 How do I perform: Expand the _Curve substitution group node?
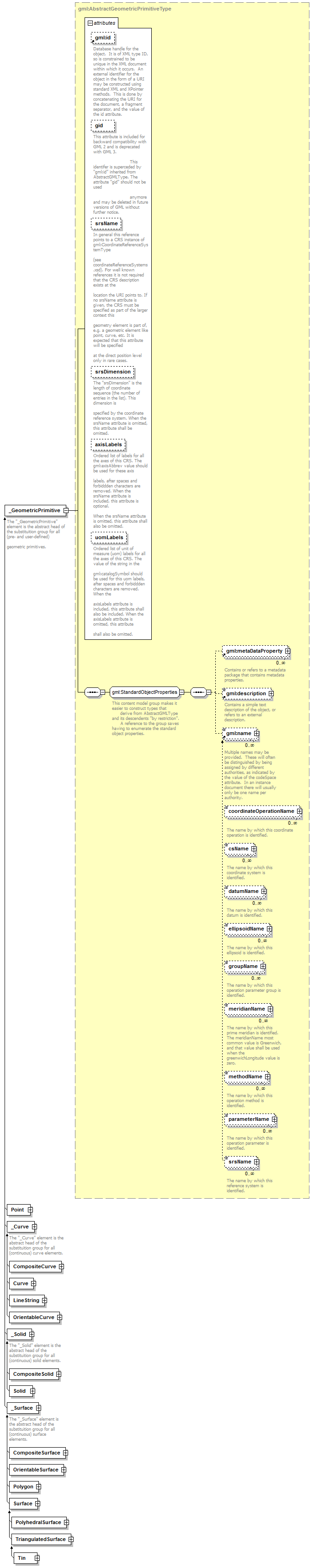point(34,1227)
